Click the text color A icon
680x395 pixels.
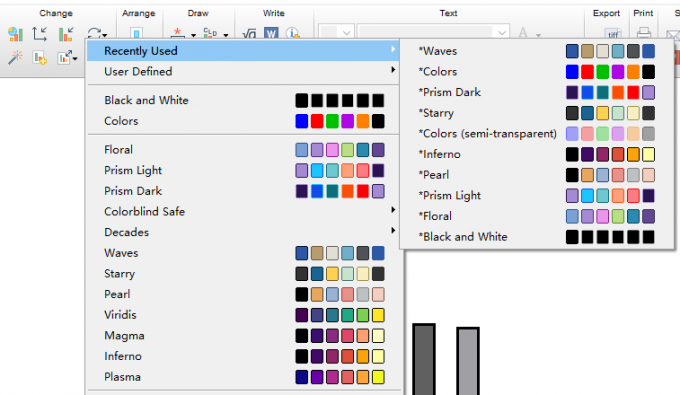[x=523, y=33]
